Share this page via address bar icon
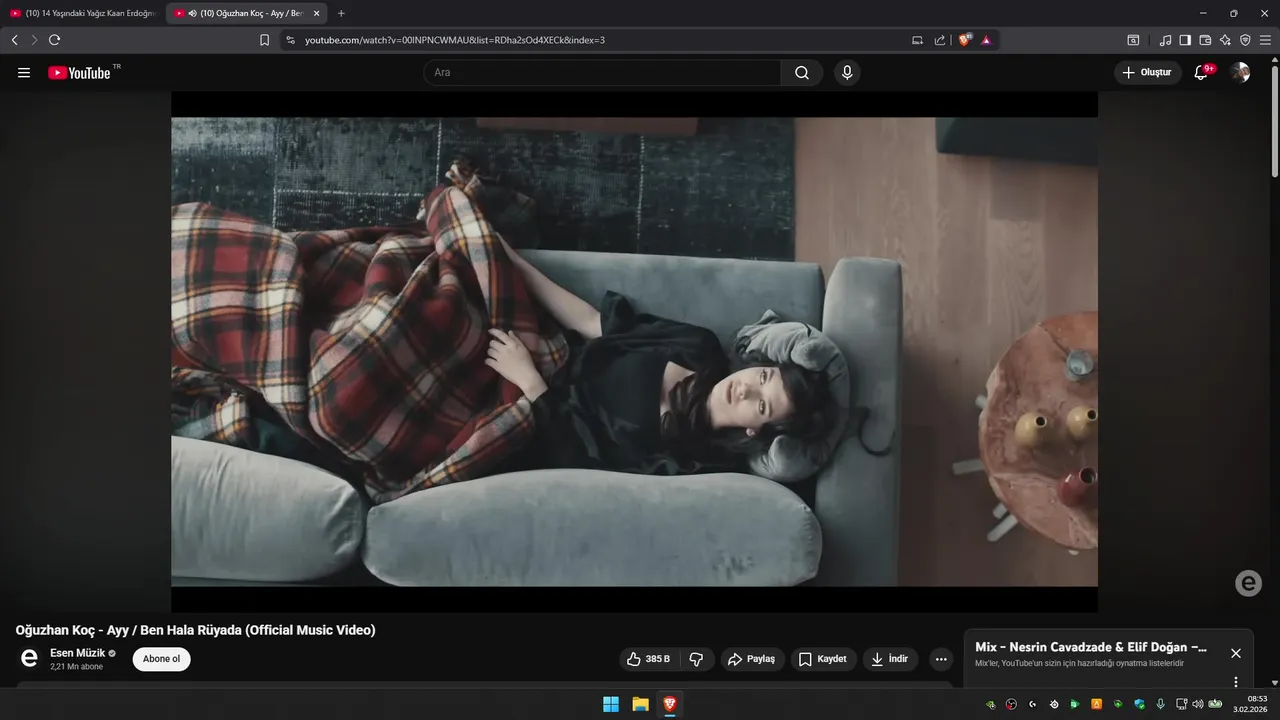 point(939,40)
